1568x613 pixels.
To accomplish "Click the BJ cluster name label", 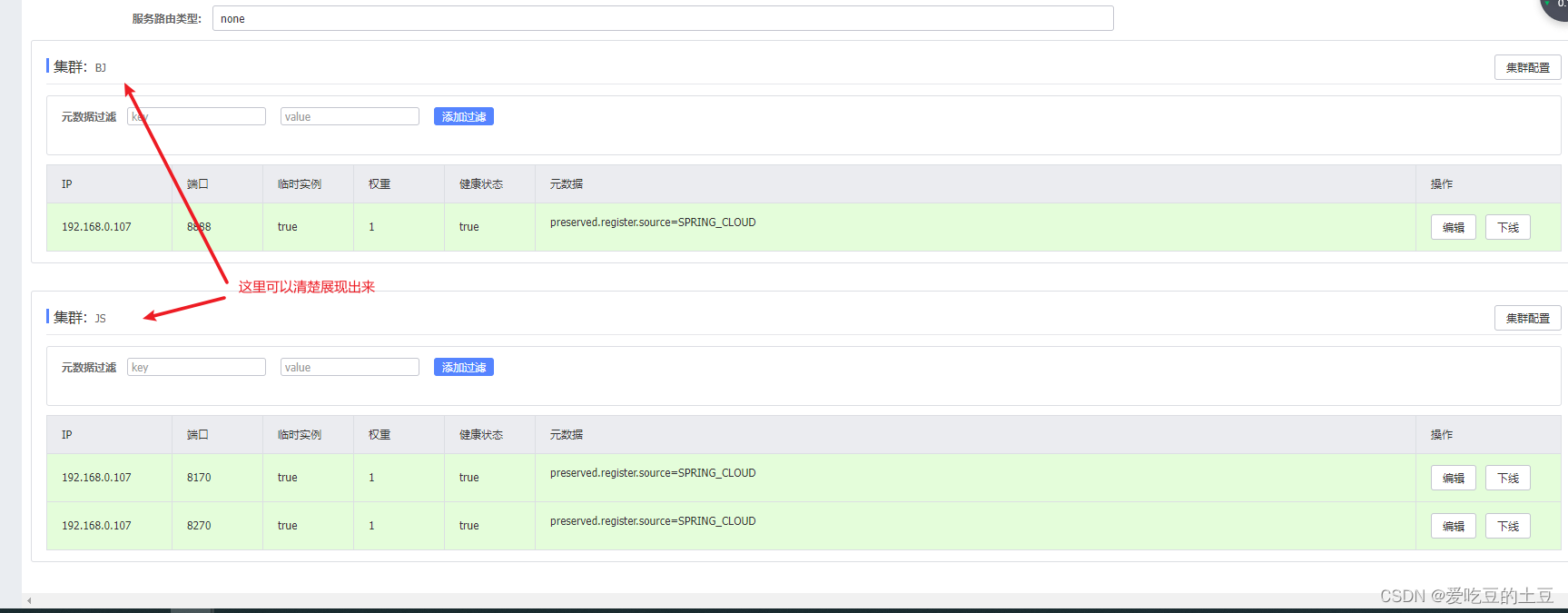I will point(101,68).
